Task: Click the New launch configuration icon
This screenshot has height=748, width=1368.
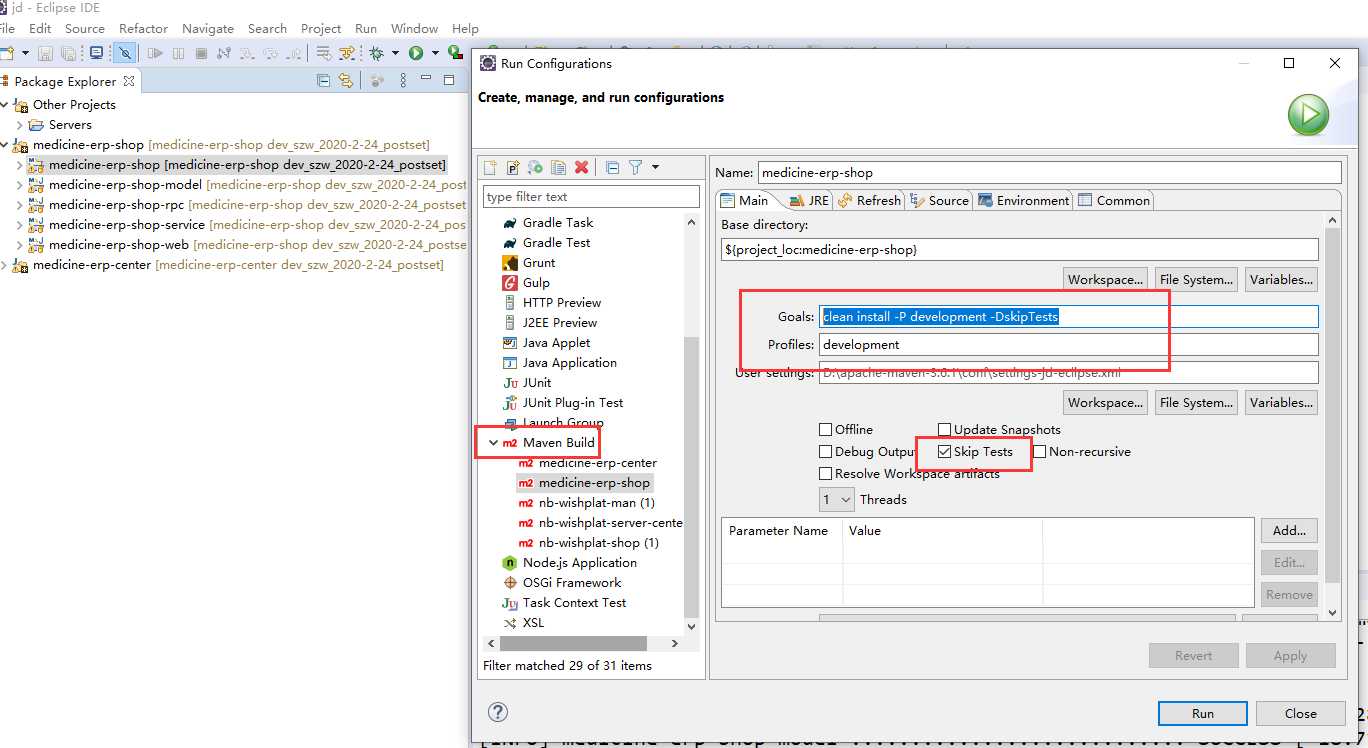Action: tap(490, 167)
